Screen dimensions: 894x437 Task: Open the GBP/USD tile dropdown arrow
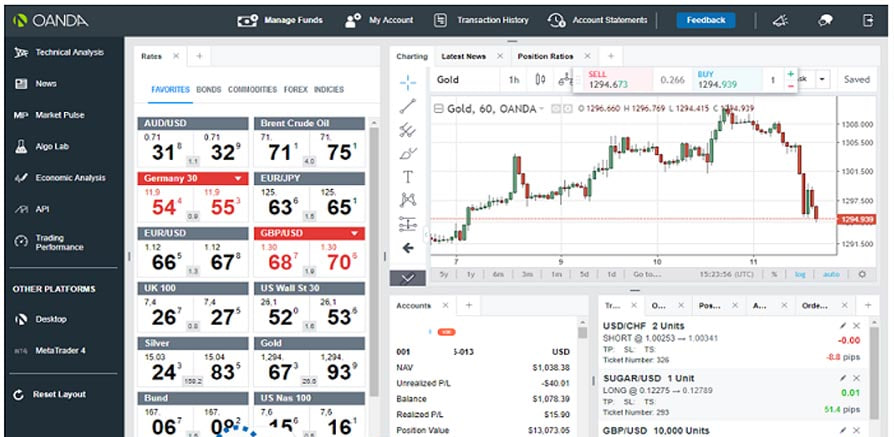[355, 233]
